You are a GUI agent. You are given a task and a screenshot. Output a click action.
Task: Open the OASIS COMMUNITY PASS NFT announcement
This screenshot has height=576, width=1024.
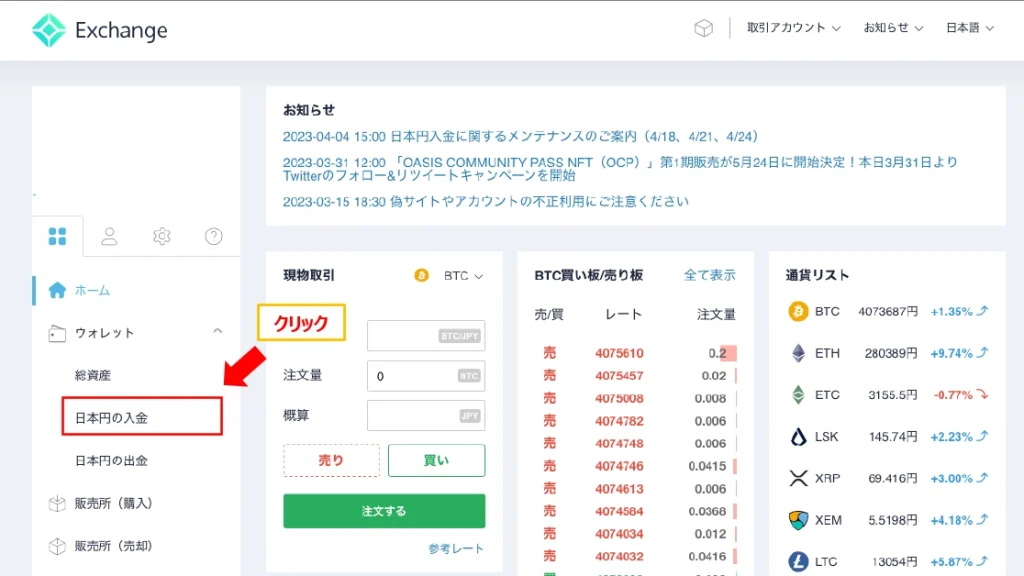(x=620, y=168)
